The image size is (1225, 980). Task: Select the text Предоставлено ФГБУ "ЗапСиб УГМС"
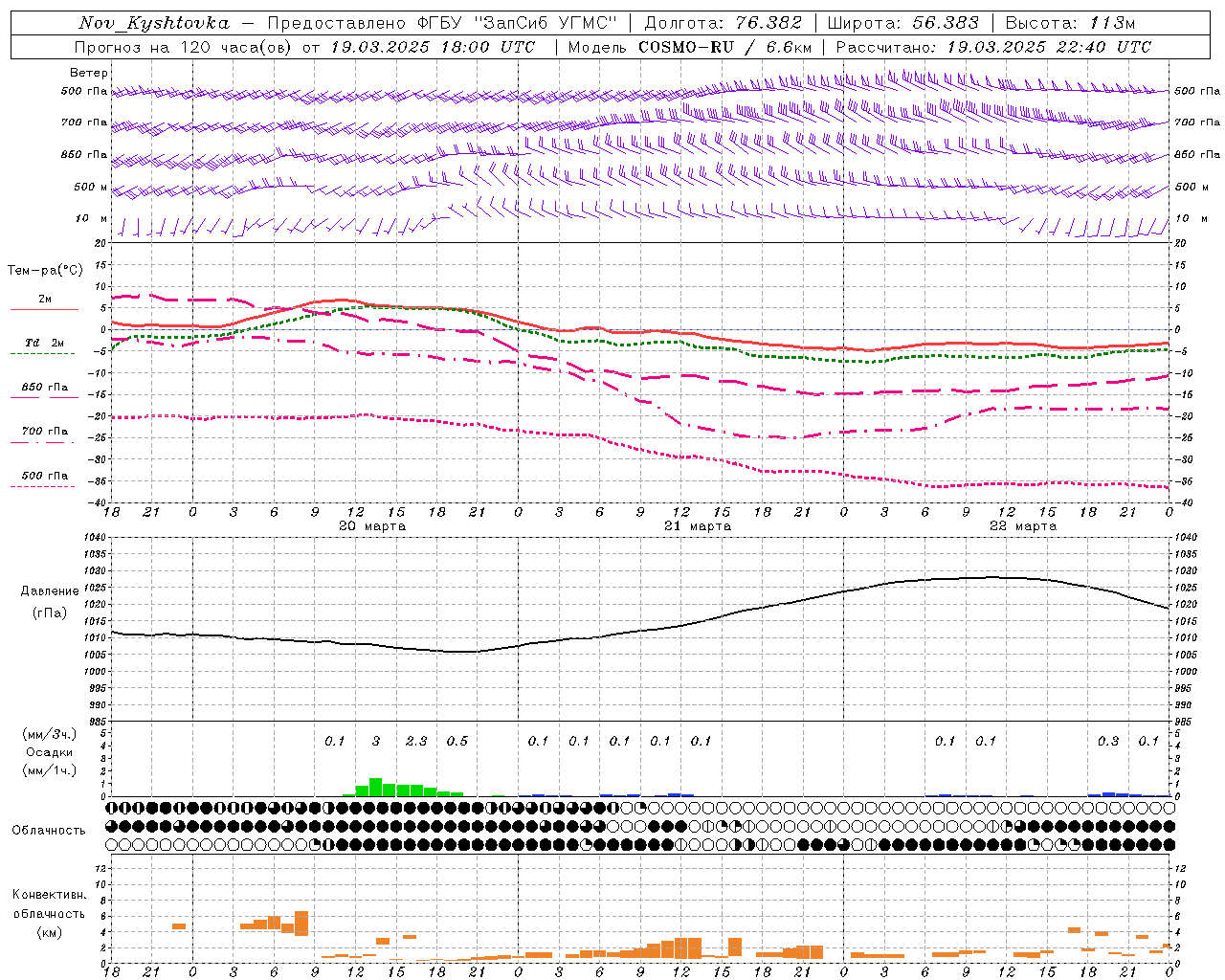442,23
